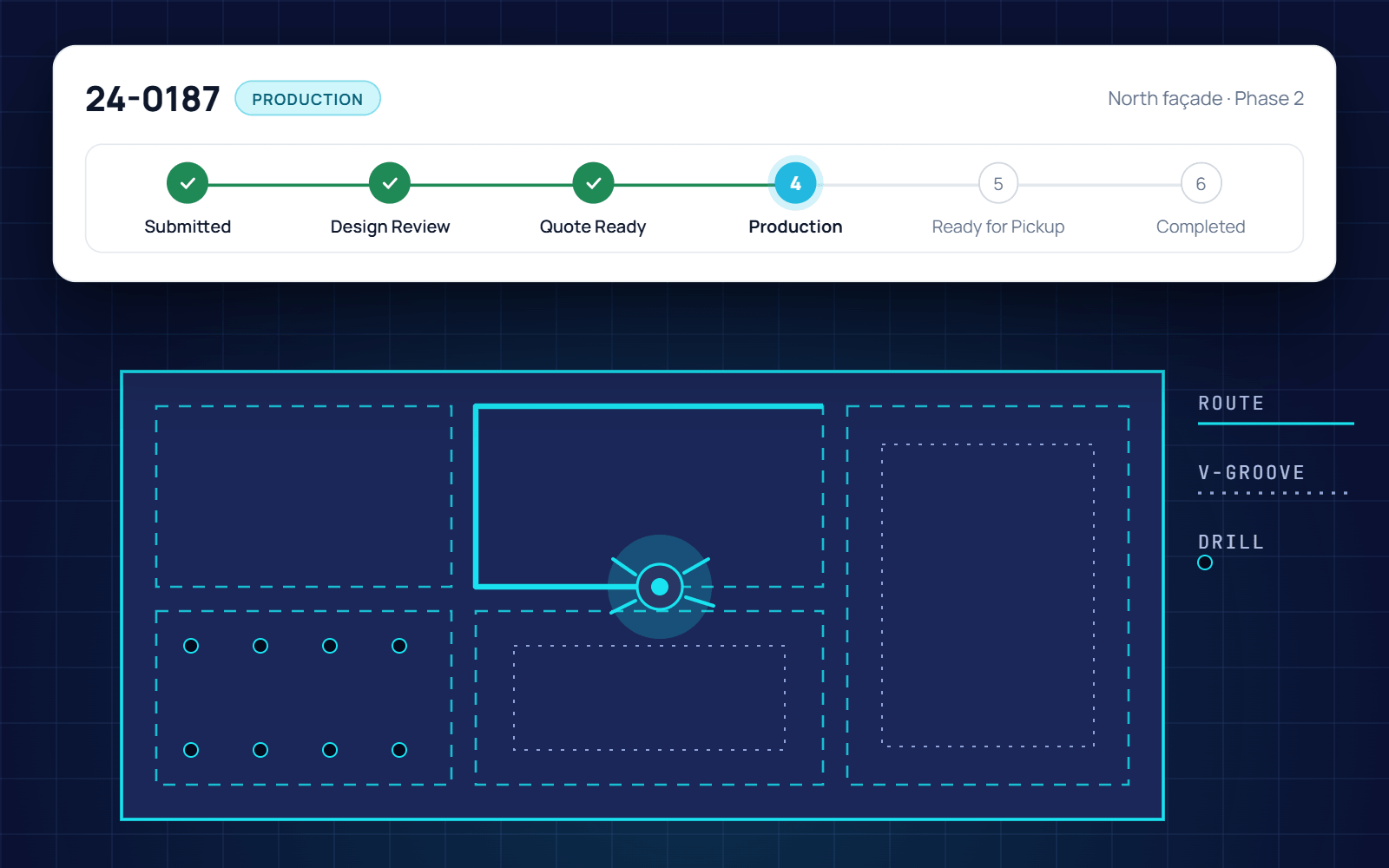
Task: Click the Submitted step checkmark circle
Action: (x=188, y=183)
